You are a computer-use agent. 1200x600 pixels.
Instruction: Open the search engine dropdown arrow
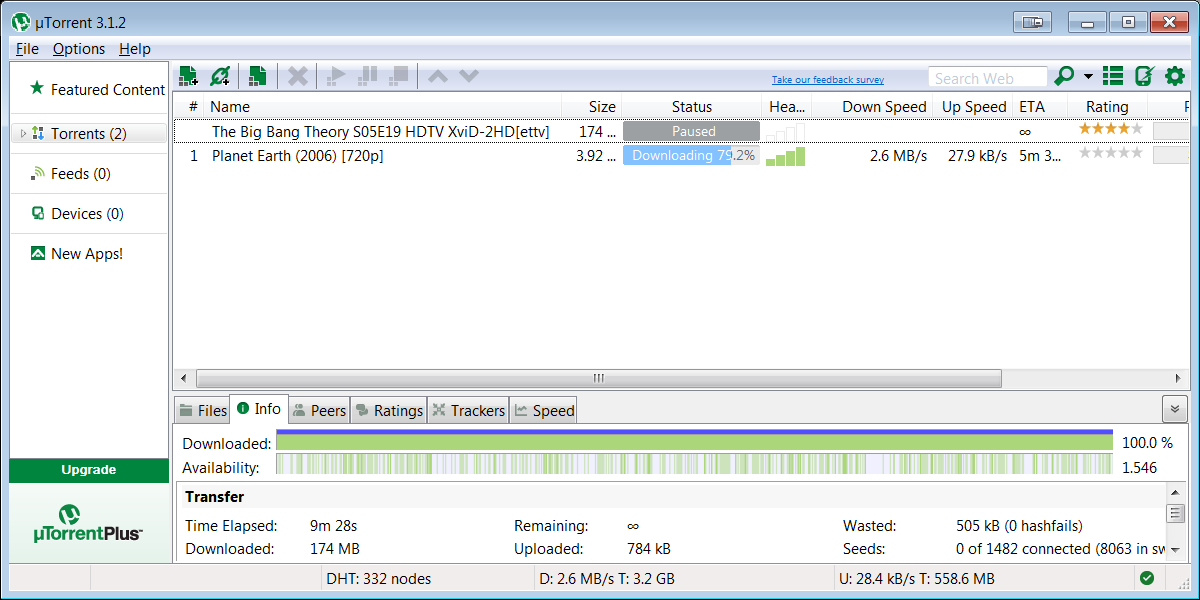(1088, 77)
